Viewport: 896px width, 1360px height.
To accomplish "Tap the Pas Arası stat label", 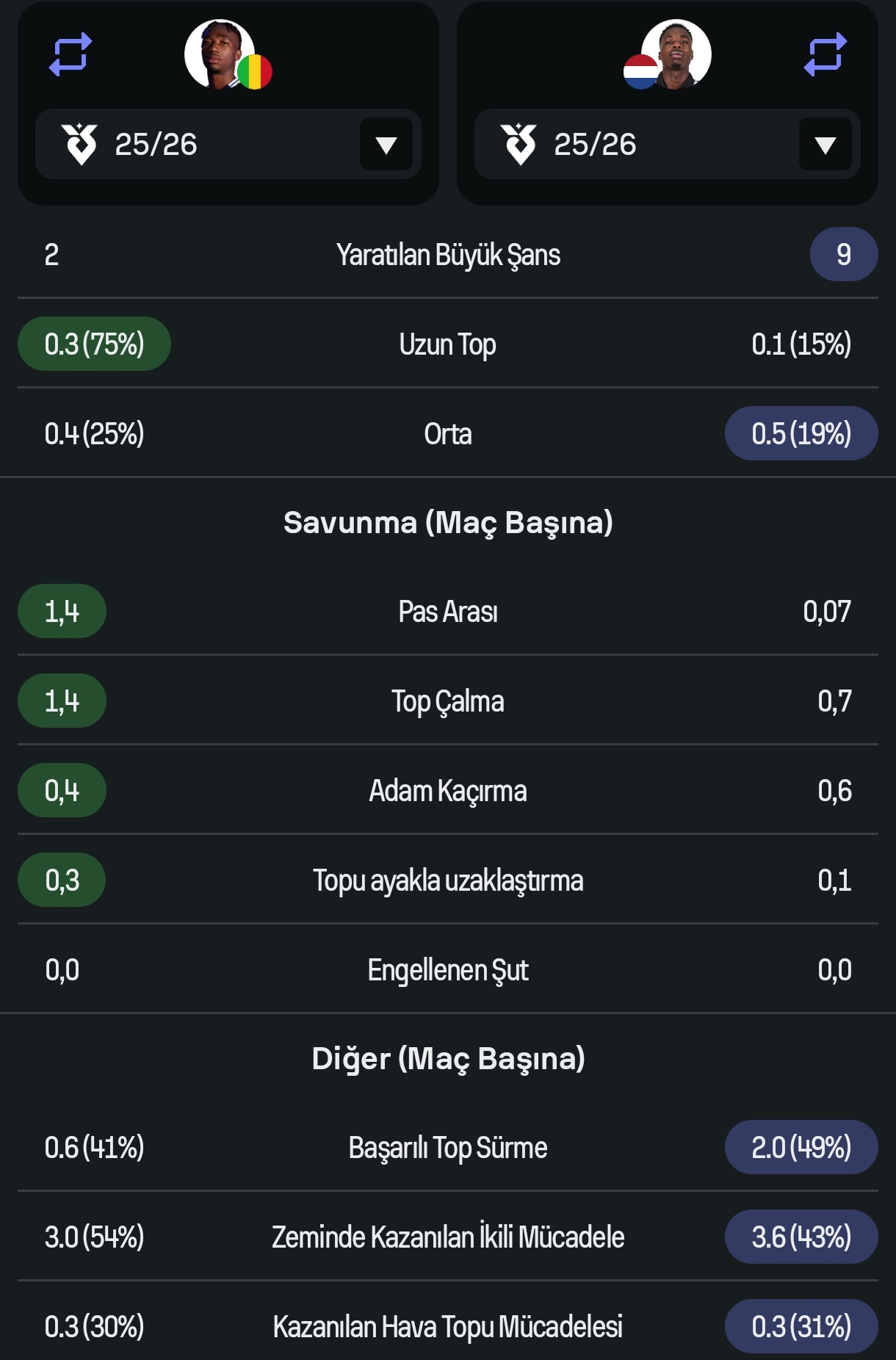I will coord(448,612).
